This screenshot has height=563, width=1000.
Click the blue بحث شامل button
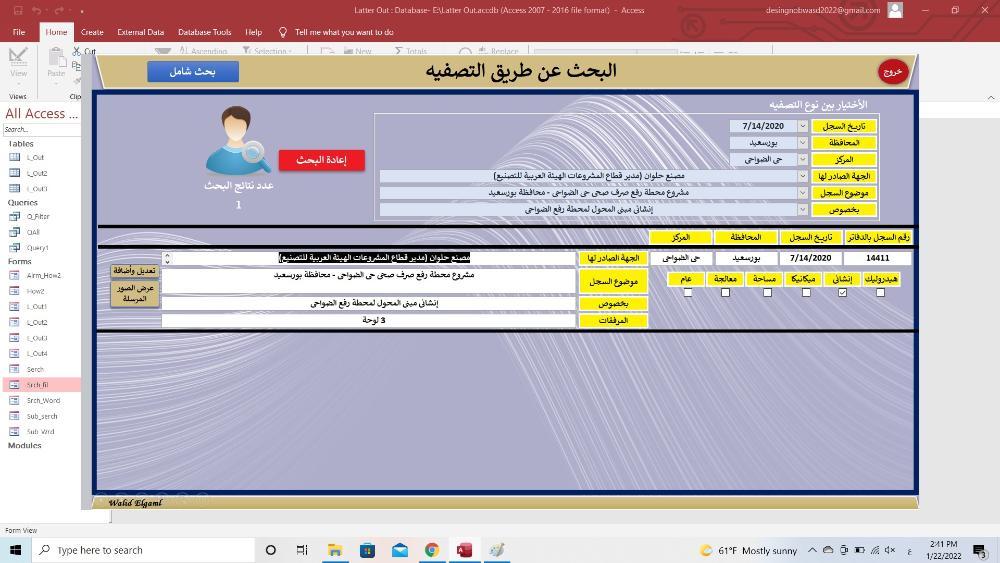(x=193, y=71)
